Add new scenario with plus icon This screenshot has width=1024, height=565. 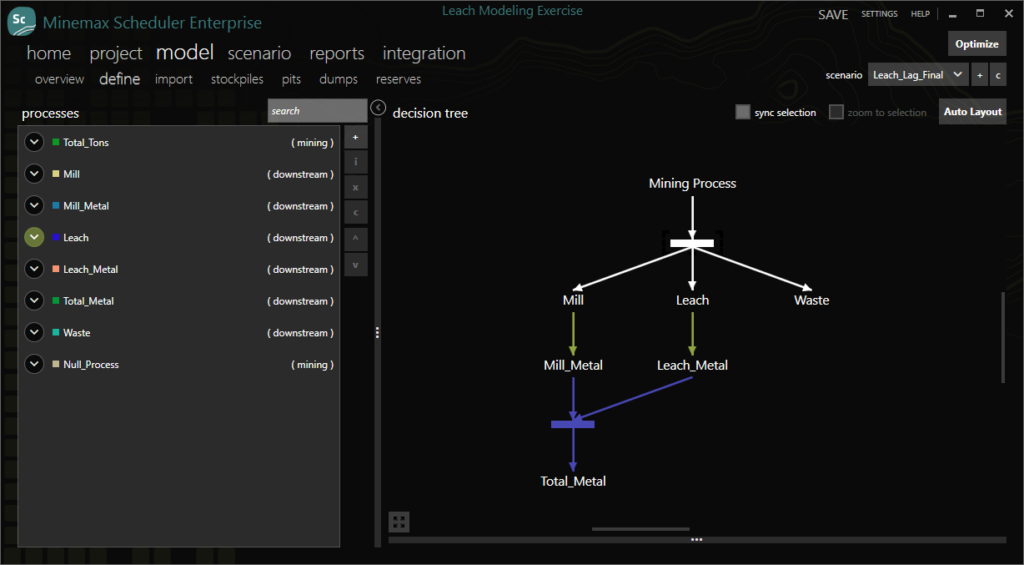(x=980, y=75)
